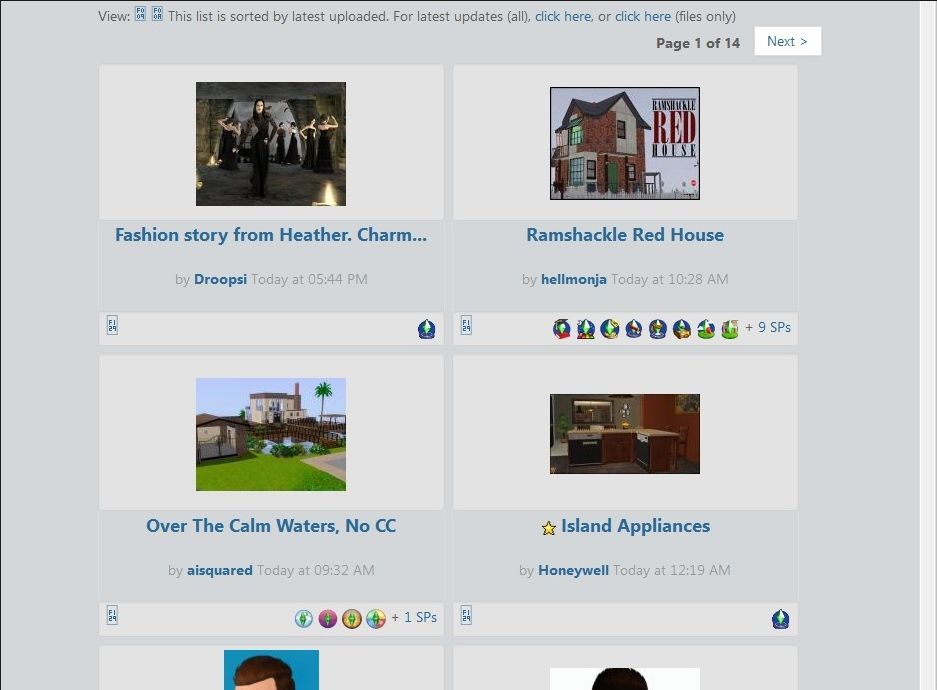Open the Next page with Next >
The image size is (937, 690).
pyautogui.click(x=787, y=41)
